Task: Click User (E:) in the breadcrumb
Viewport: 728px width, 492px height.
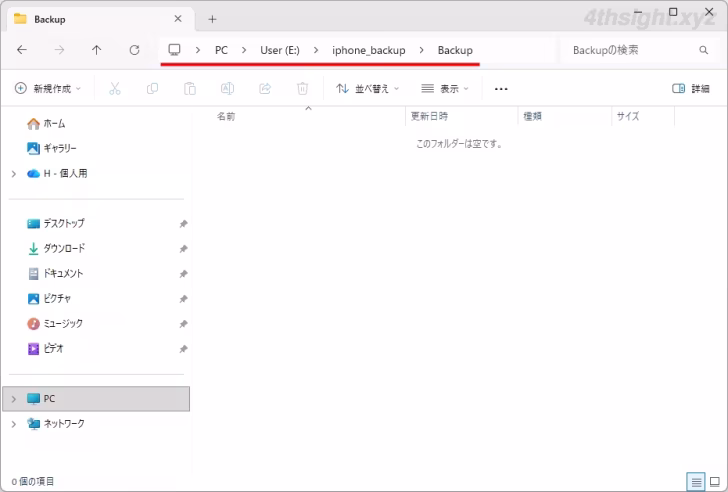Action: click(280, 50)
